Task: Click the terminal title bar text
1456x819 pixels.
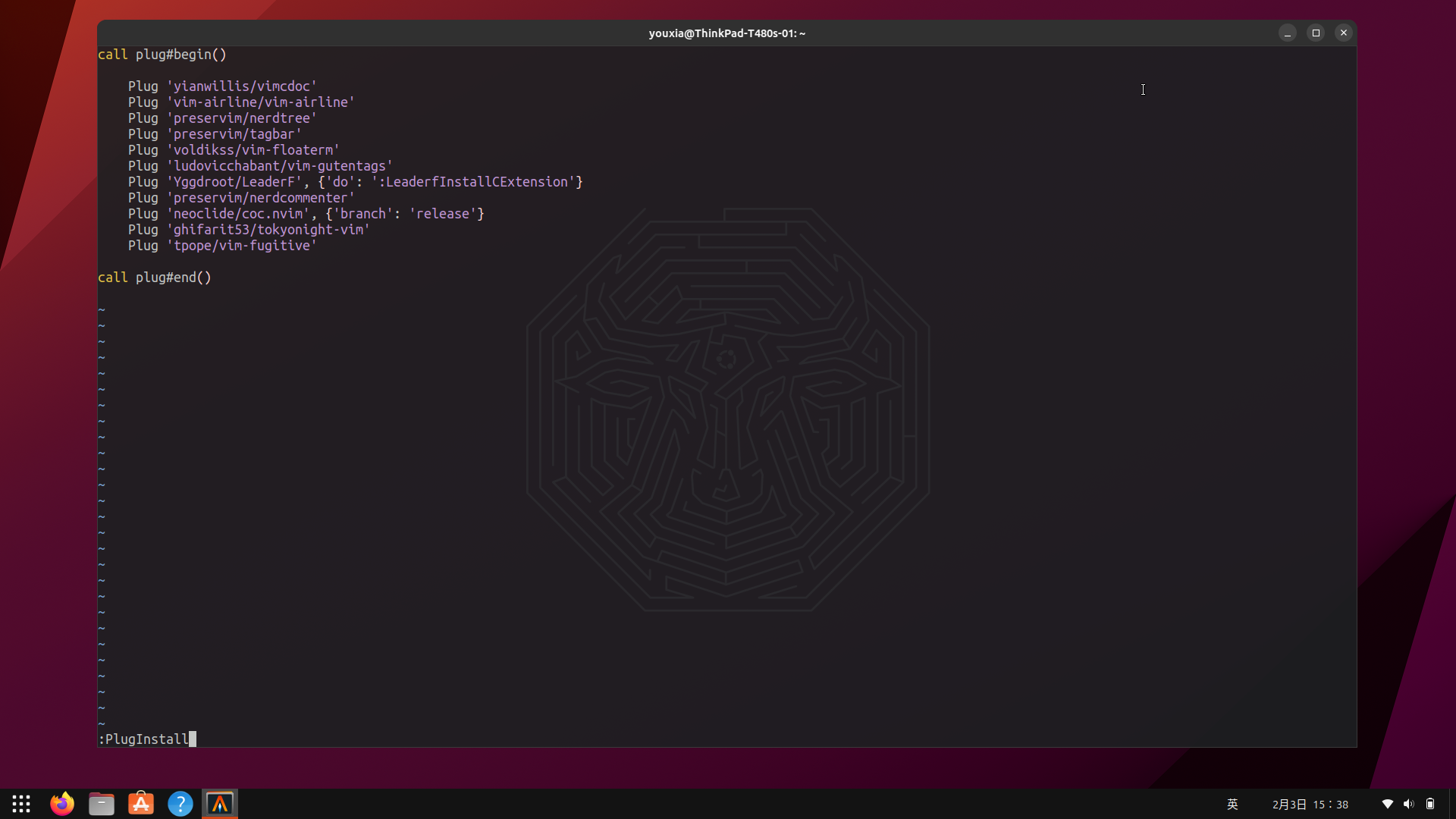Action: coord(726,33)
